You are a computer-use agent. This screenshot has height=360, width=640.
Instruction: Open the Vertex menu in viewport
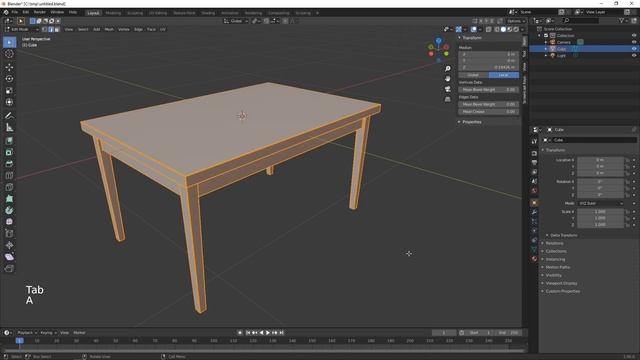click(123, 29)
